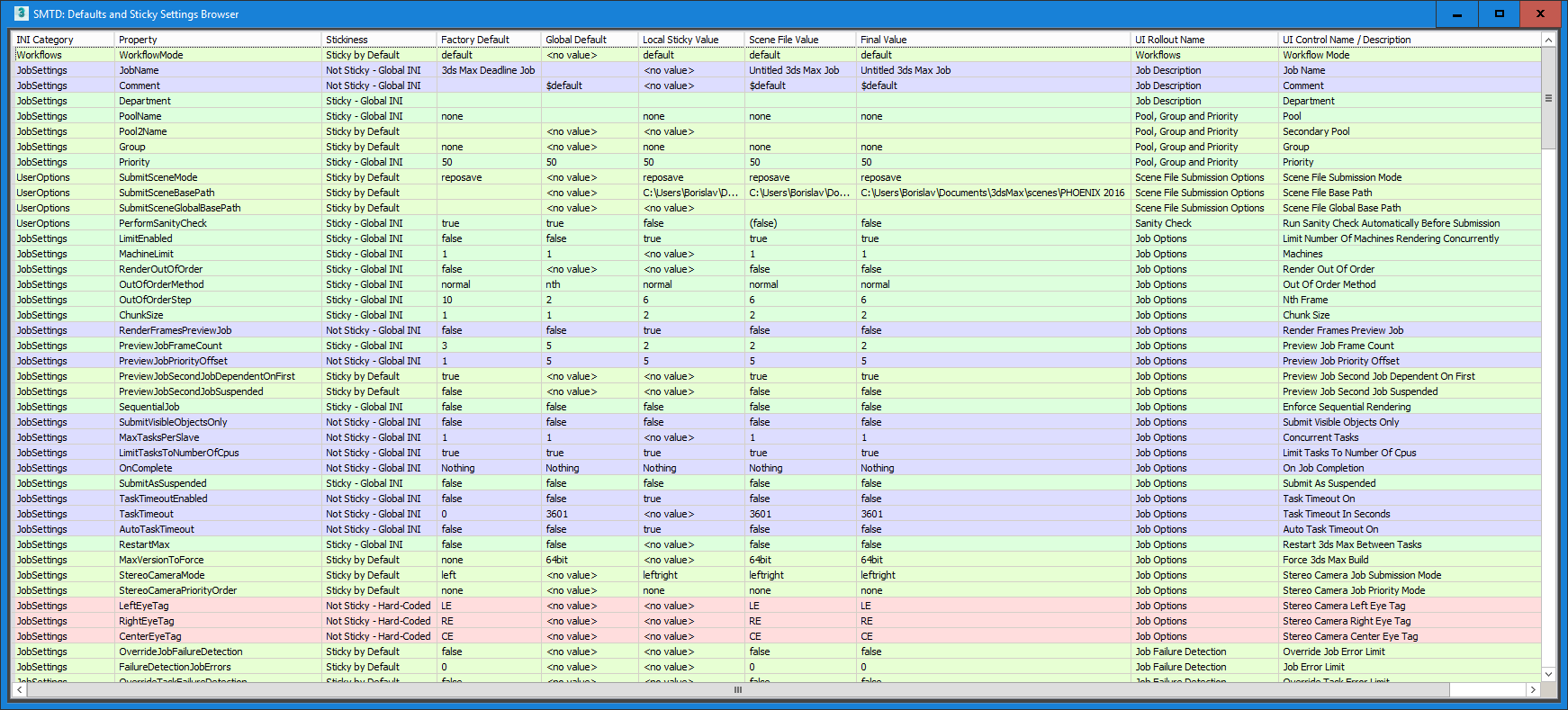This screenshot has height=710, width=1568.
Task: Click the vertical scrollbar down arrow
Action: (x=1548, y=674)
